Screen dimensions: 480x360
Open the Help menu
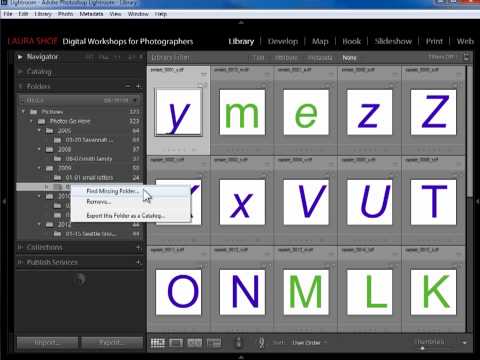(161, 14)
